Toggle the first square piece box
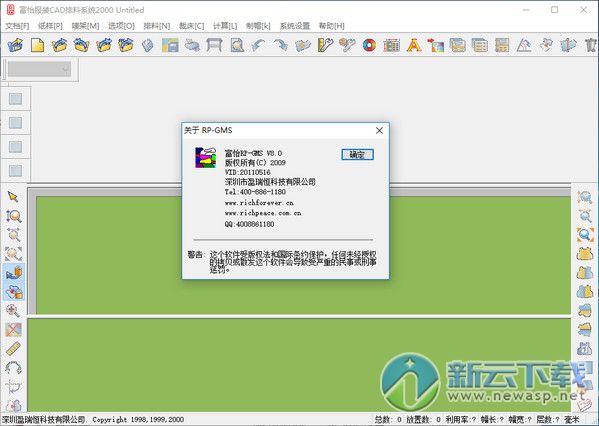This screenshot has width=599, height=426. (x=15, y=99)
